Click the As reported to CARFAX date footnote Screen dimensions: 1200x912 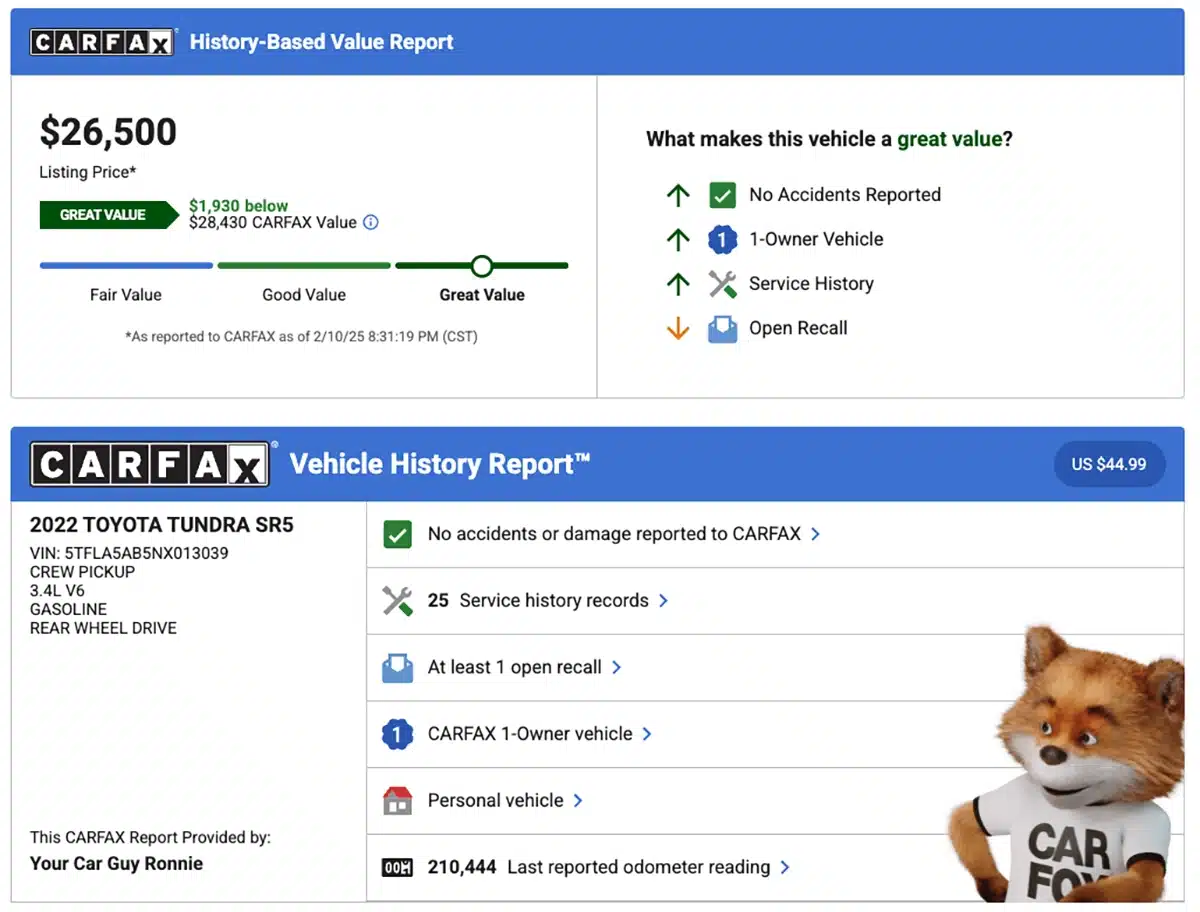(x=301, y=337)
